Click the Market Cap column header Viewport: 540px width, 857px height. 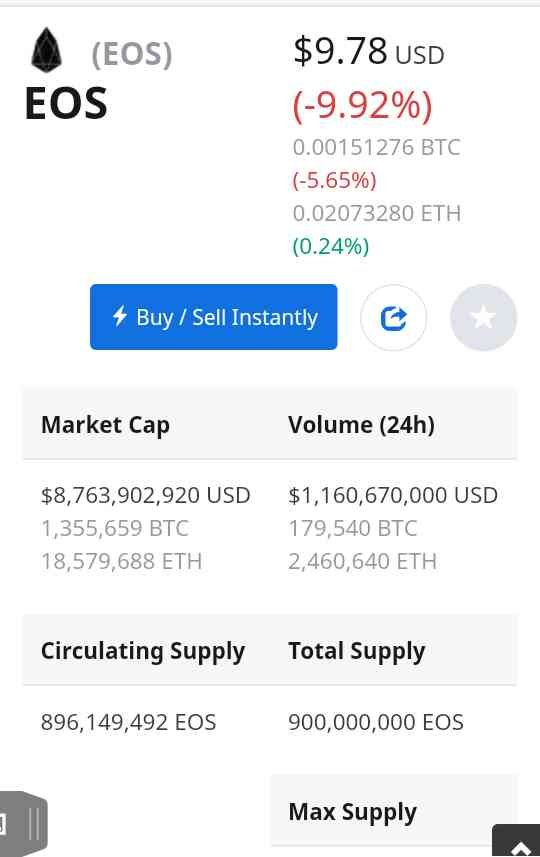point(105,425)
